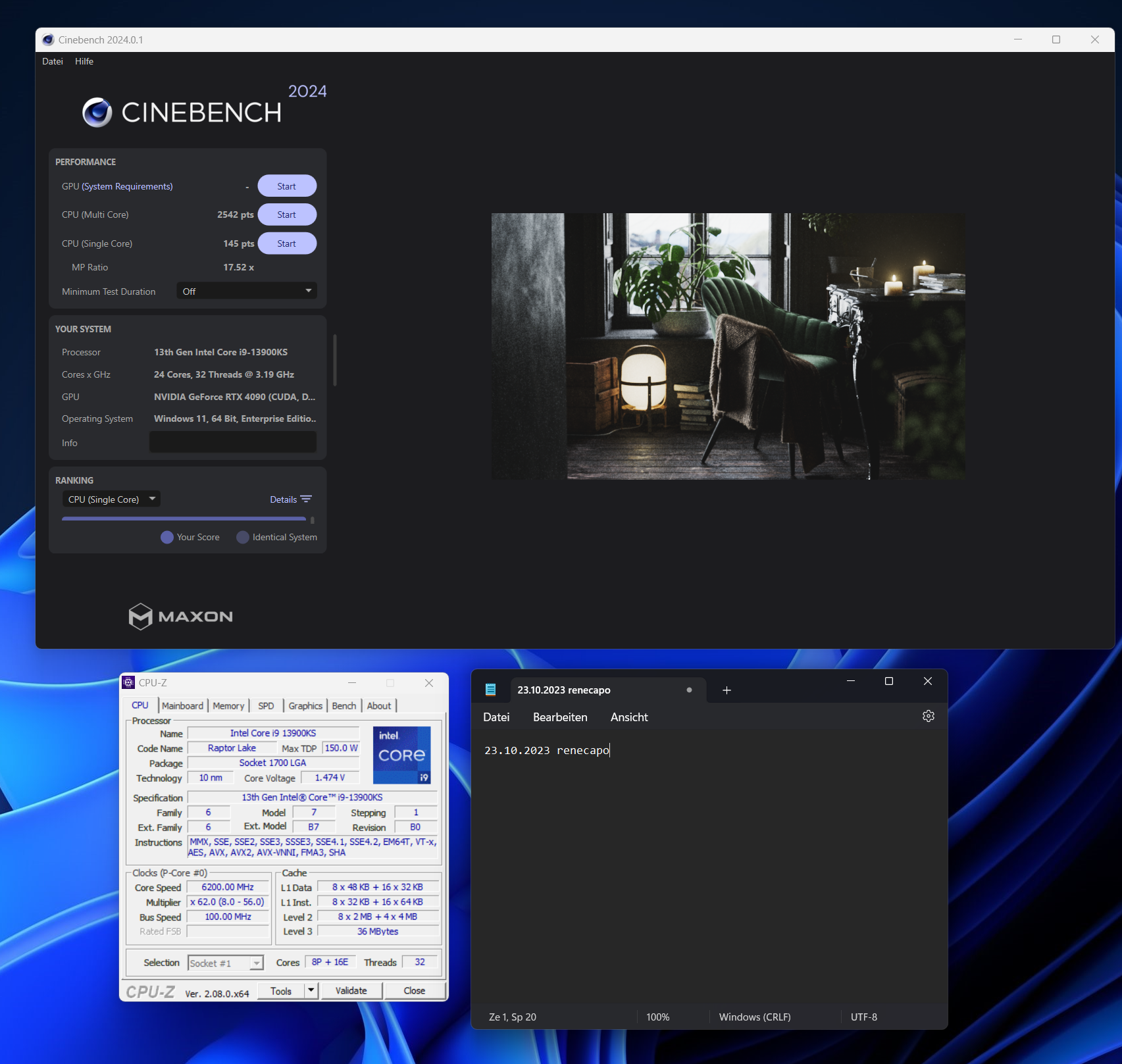Click the unsaved-changes dot on Notepad tab
Screen dimensions: 1122x1064
(x=689, y=690)
